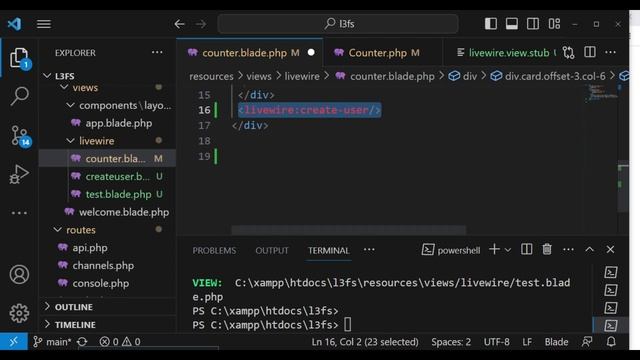Toggle the bottom panel layout icon
Screen dimensions: 640x360
pyautogui.click(x=512, y=24)
